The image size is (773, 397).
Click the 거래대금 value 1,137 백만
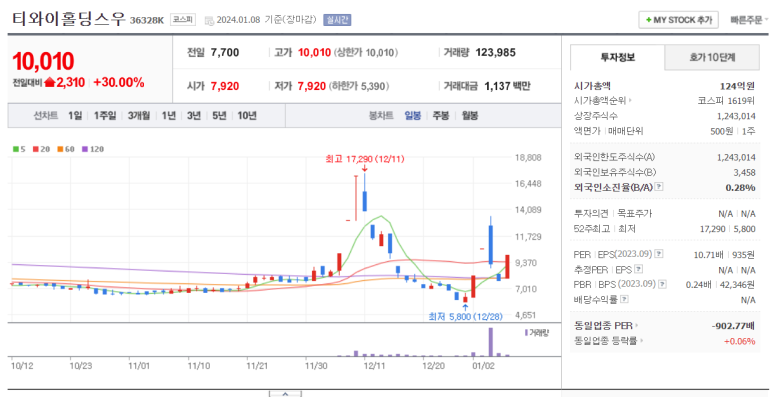[x=507, y=86]
